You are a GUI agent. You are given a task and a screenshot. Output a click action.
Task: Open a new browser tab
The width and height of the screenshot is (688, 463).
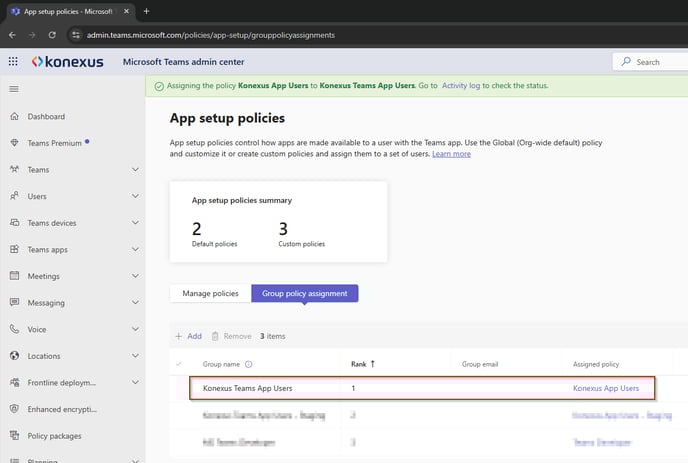click(147, 11)
